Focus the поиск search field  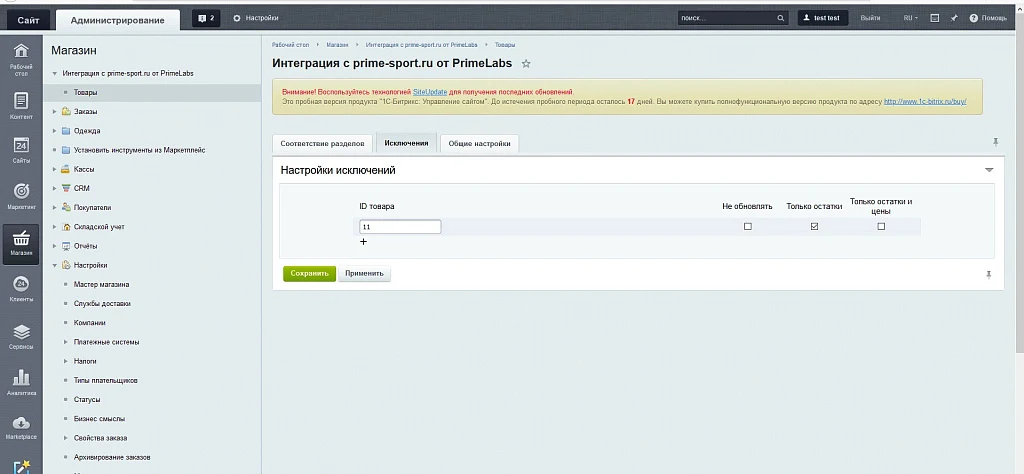pos(726,18)
